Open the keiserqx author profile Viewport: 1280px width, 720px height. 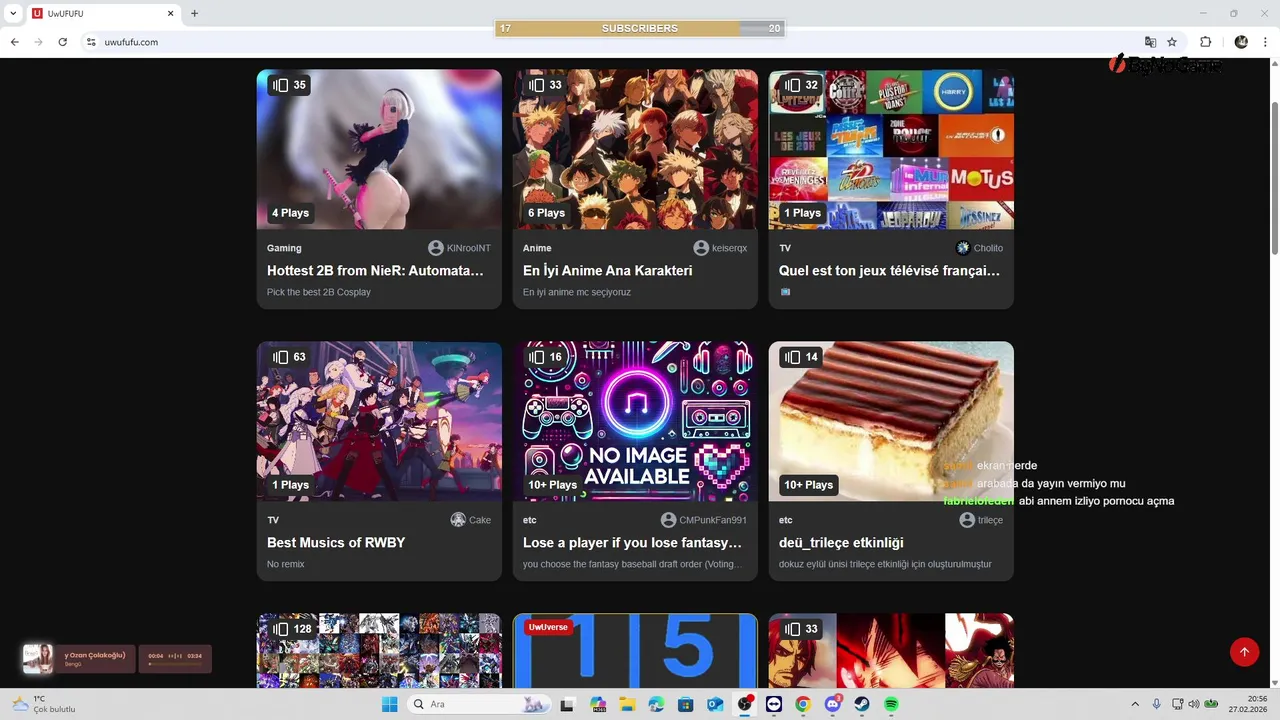pyautogui.click(x=720, y=248)
